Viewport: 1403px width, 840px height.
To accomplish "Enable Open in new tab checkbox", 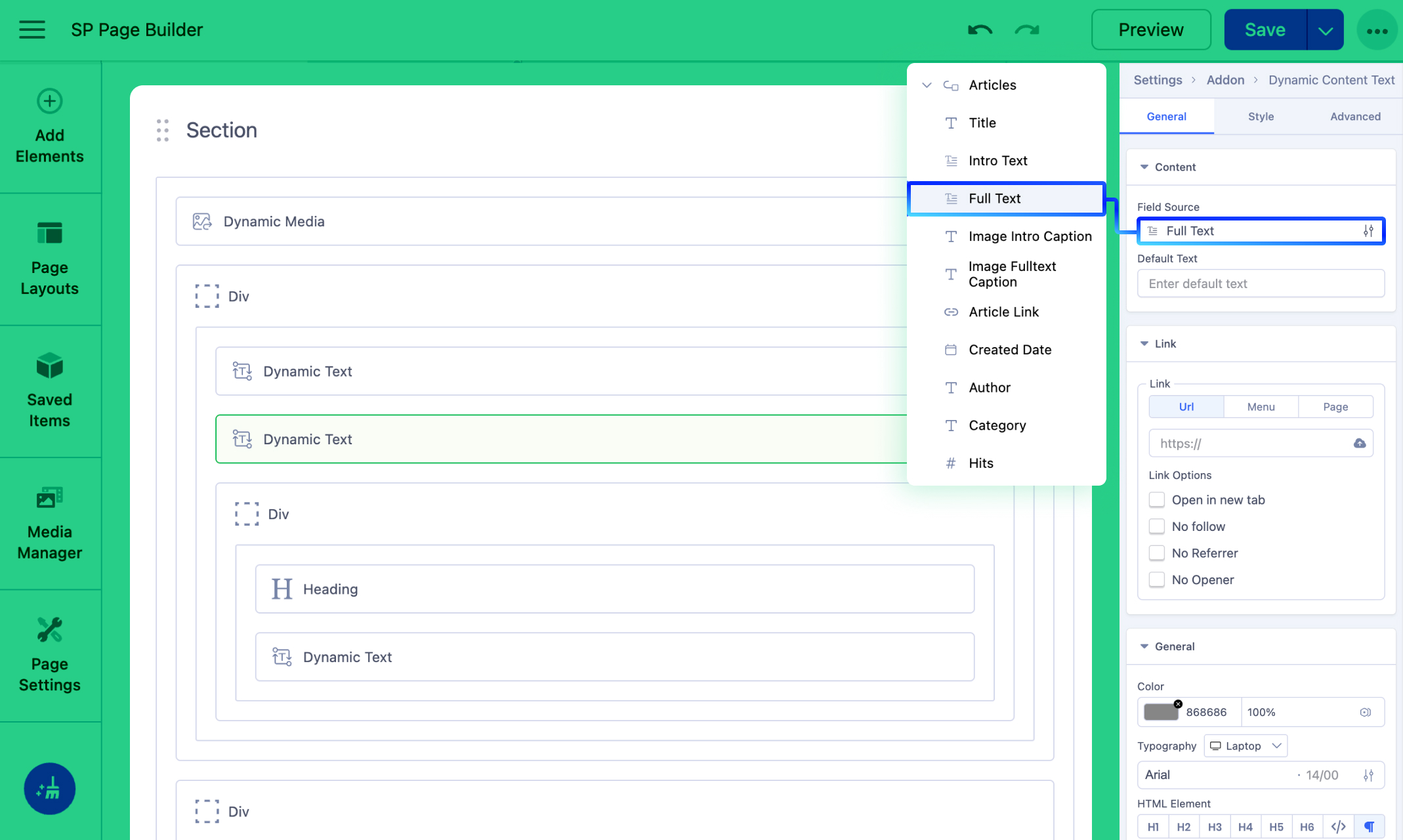I will click(1157, 500).
